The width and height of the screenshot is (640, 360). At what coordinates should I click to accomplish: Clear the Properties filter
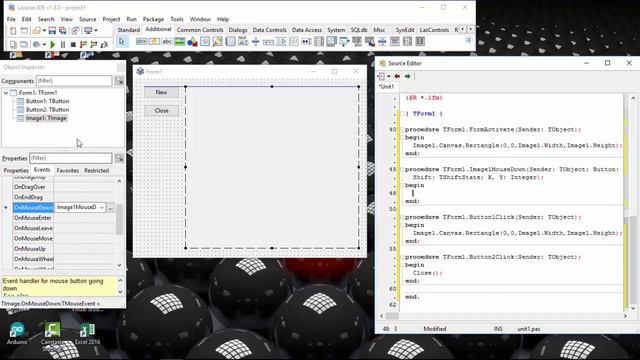(119, 158)
